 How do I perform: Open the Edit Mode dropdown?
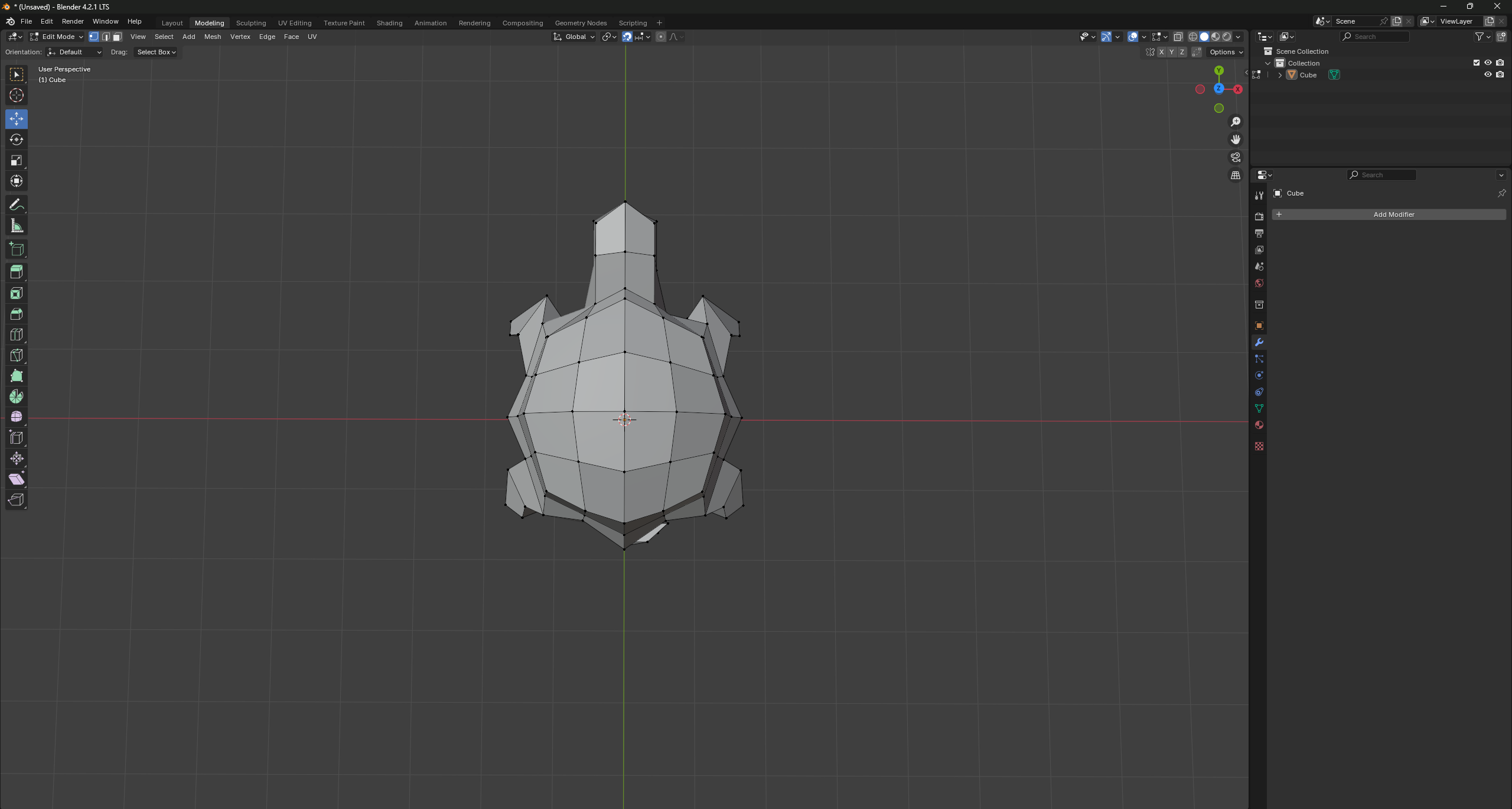click(x=57, y=37)
